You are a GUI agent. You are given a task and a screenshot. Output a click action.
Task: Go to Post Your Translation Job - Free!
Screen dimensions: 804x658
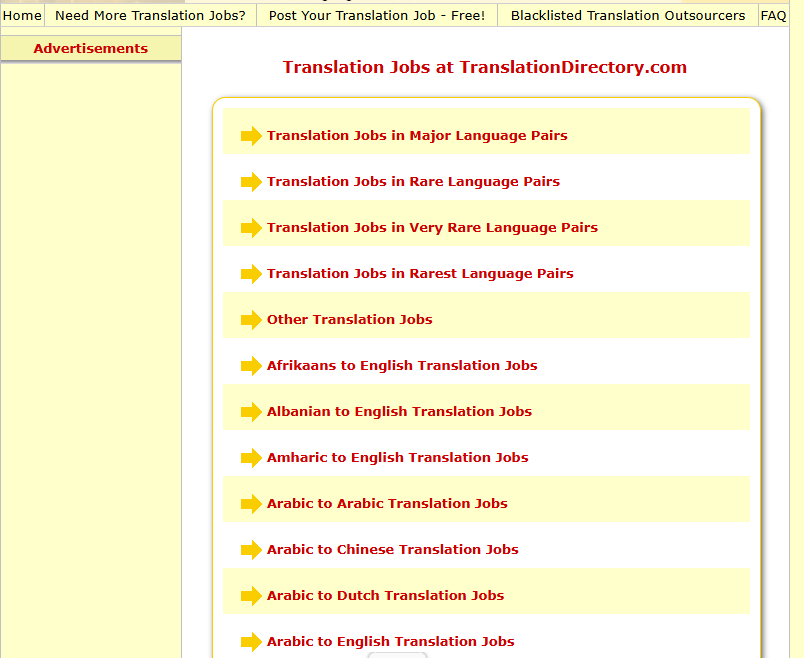click(x=377, y=16)
